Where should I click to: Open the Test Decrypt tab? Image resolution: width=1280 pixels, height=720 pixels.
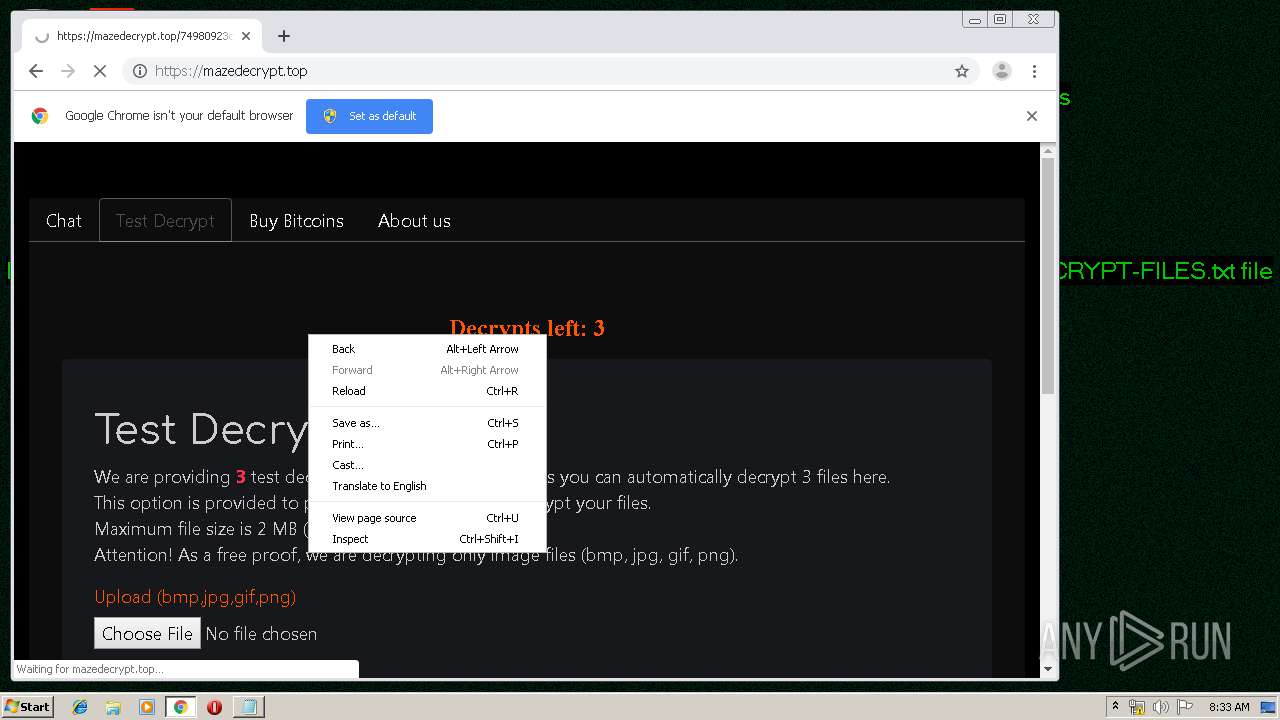[x=165, y=221]
